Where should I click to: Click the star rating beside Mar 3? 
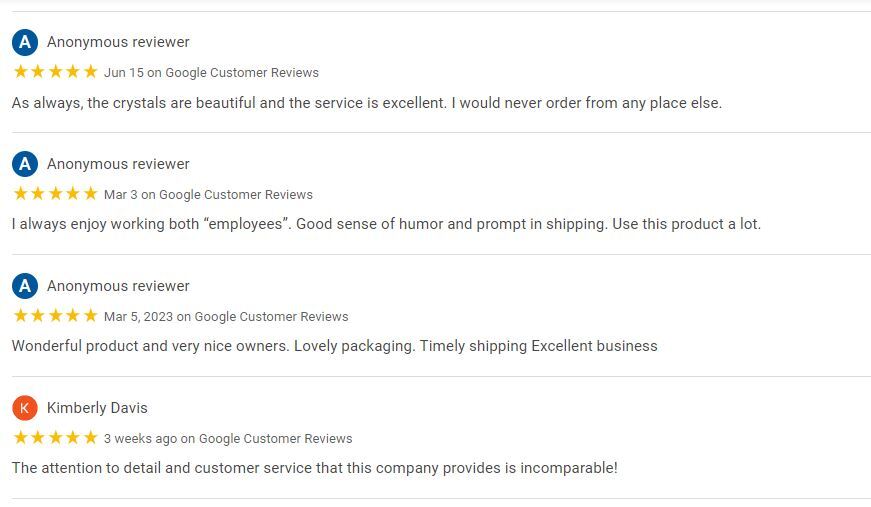(x=56, y=193)
